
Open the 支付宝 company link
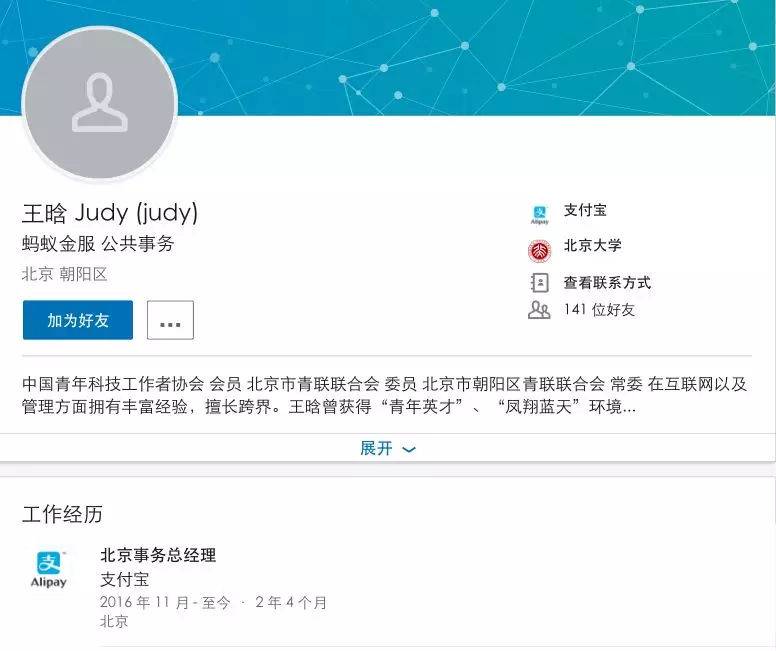(x=585, y=210)
